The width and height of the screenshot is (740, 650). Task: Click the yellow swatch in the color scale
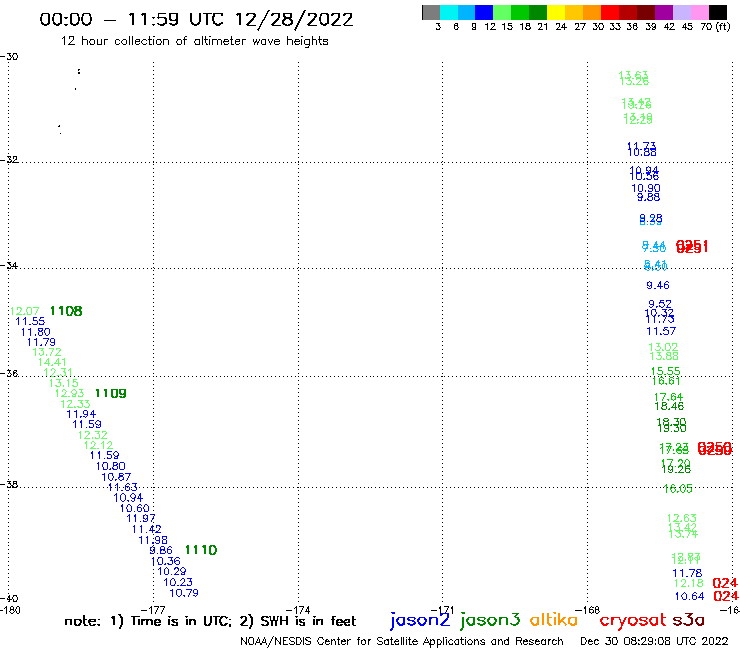556,12
